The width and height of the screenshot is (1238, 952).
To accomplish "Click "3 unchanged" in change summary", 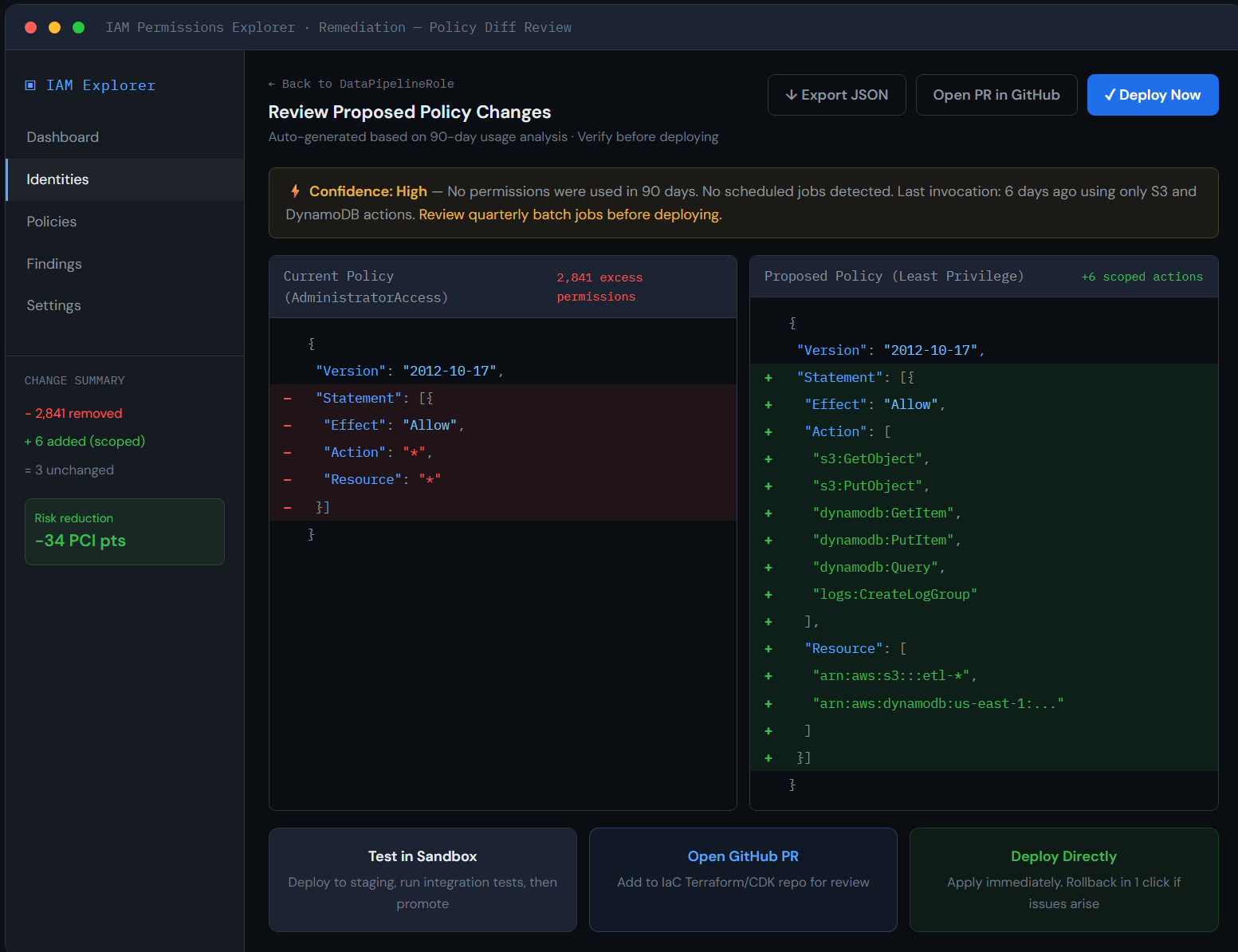I will pos(69,470).
